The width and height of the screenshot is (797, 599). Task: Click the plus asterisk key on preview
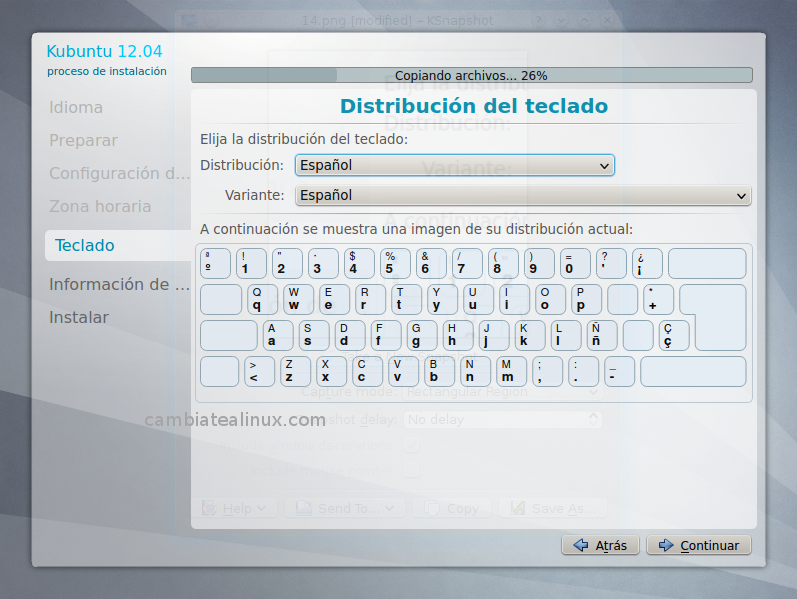(x=659, y=300)
